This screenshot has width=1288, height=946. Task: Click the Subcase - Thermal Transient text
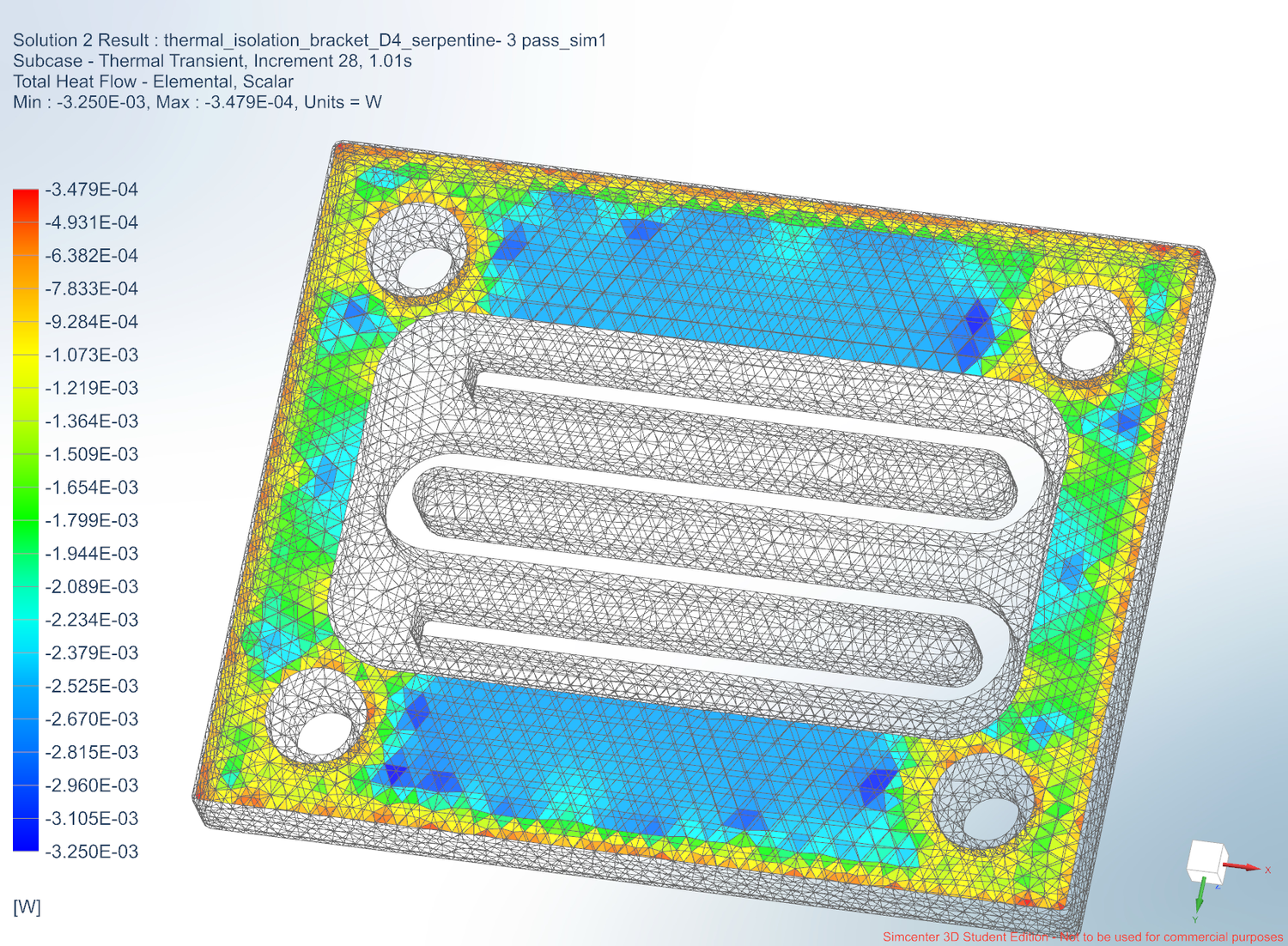tap(211, 60)
